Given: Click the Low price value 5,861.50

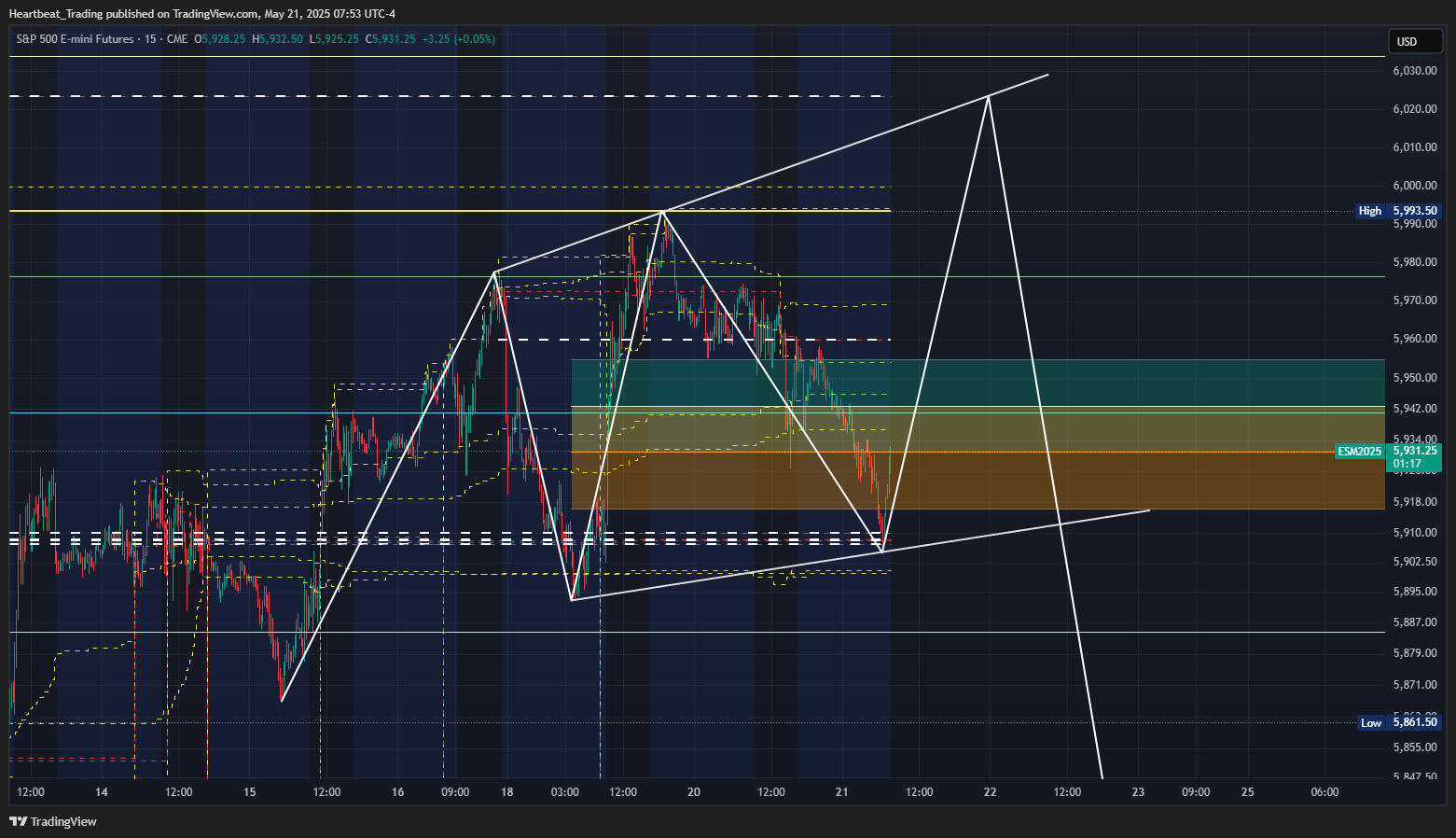Looking at the screenshot, I should tap(1415, 722).
